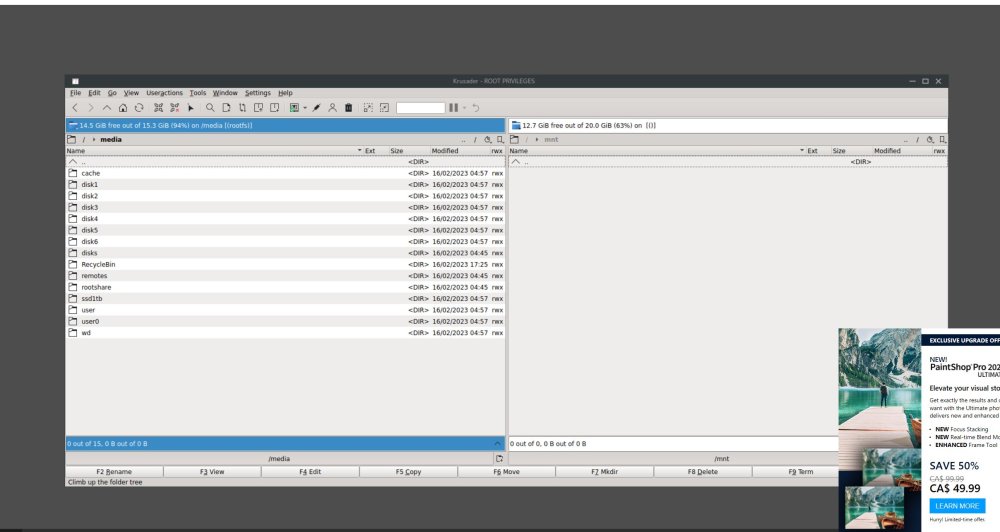
Task: Click the F9 Term button
Action: coord(800,471)
